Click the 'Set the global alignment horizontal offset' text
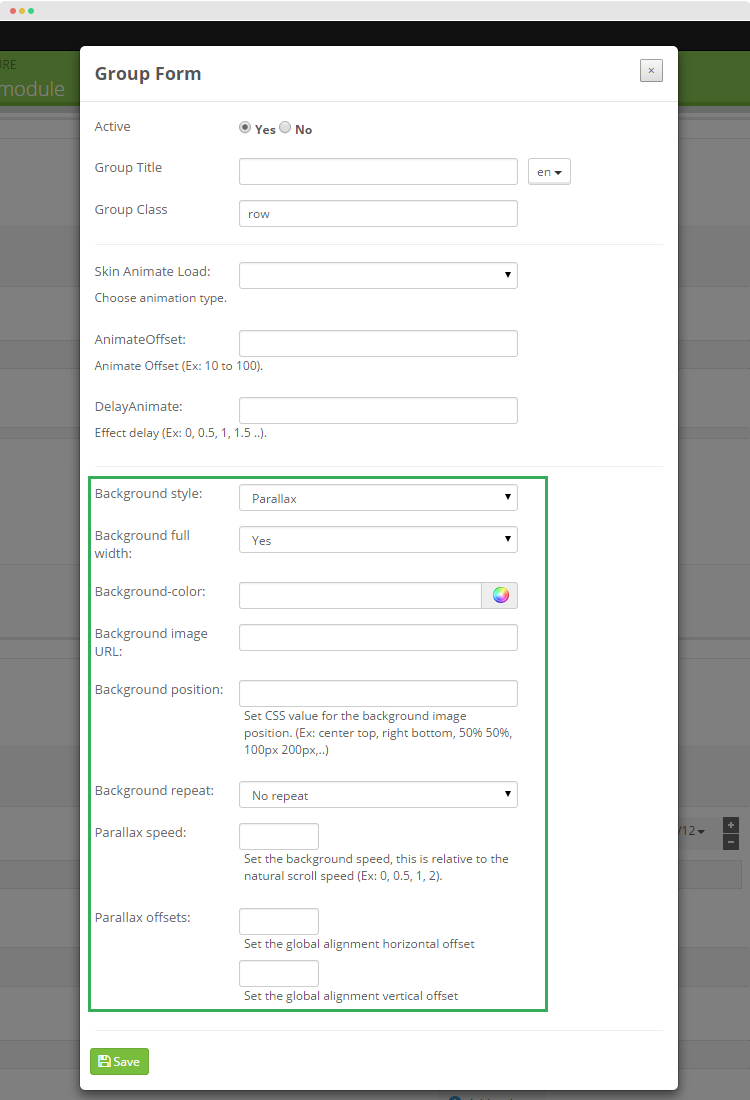750x1100 pixels. point(359,944)
